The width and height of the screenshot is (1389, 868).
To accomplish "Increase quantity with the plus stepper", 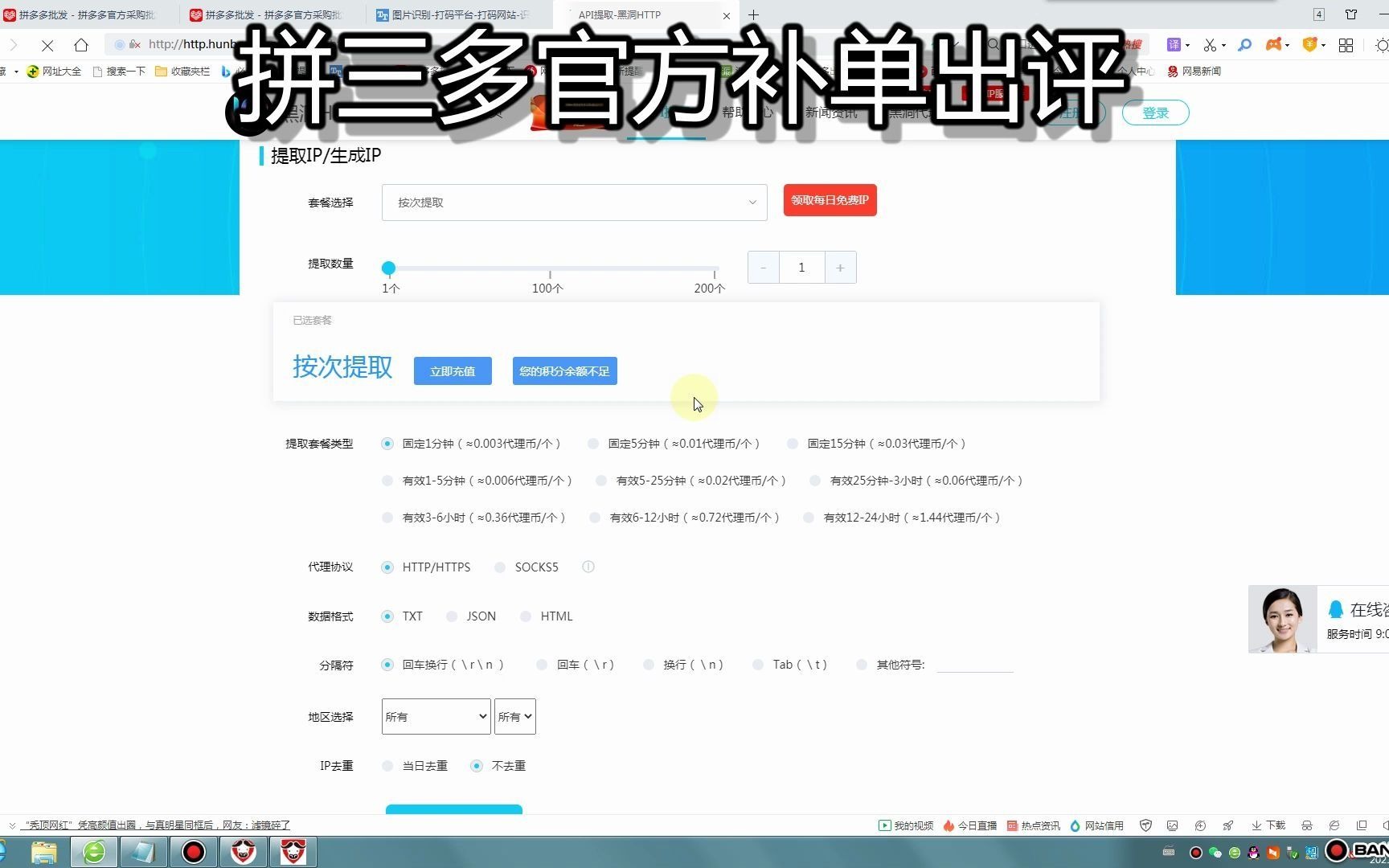I will coord(840,268).
